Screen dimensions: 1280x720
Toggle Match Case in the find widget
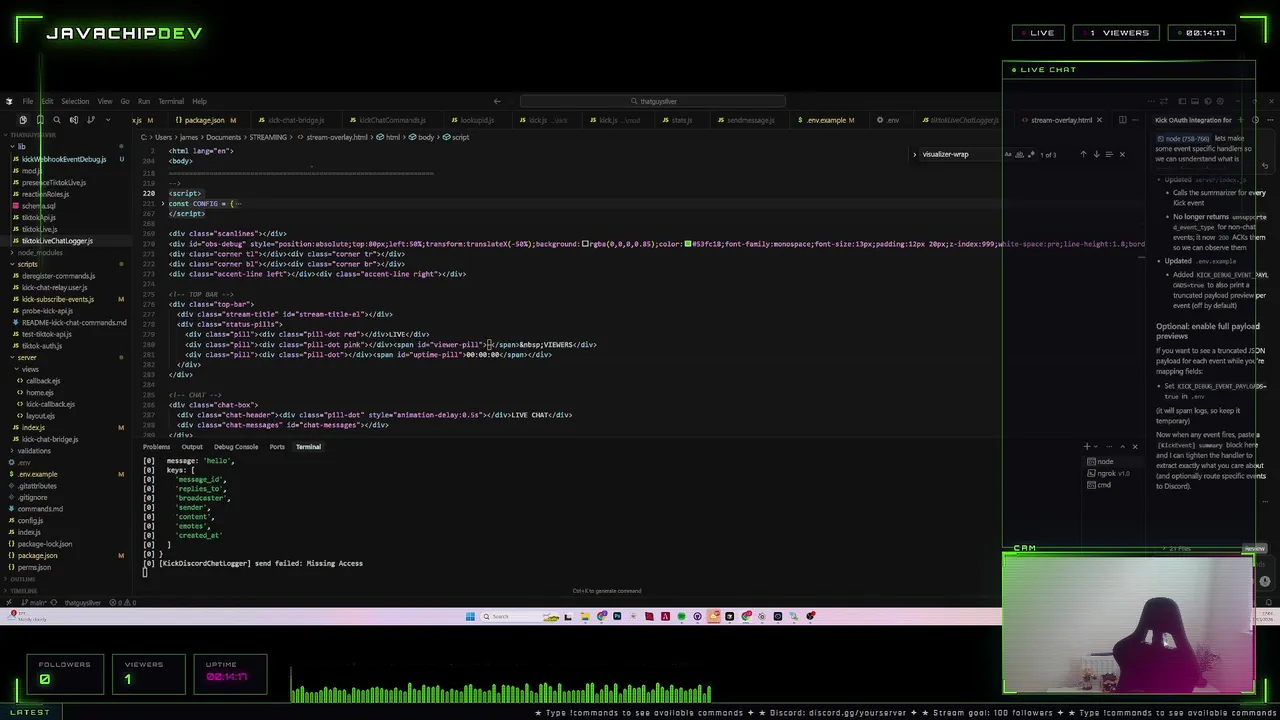[1008, 154]
